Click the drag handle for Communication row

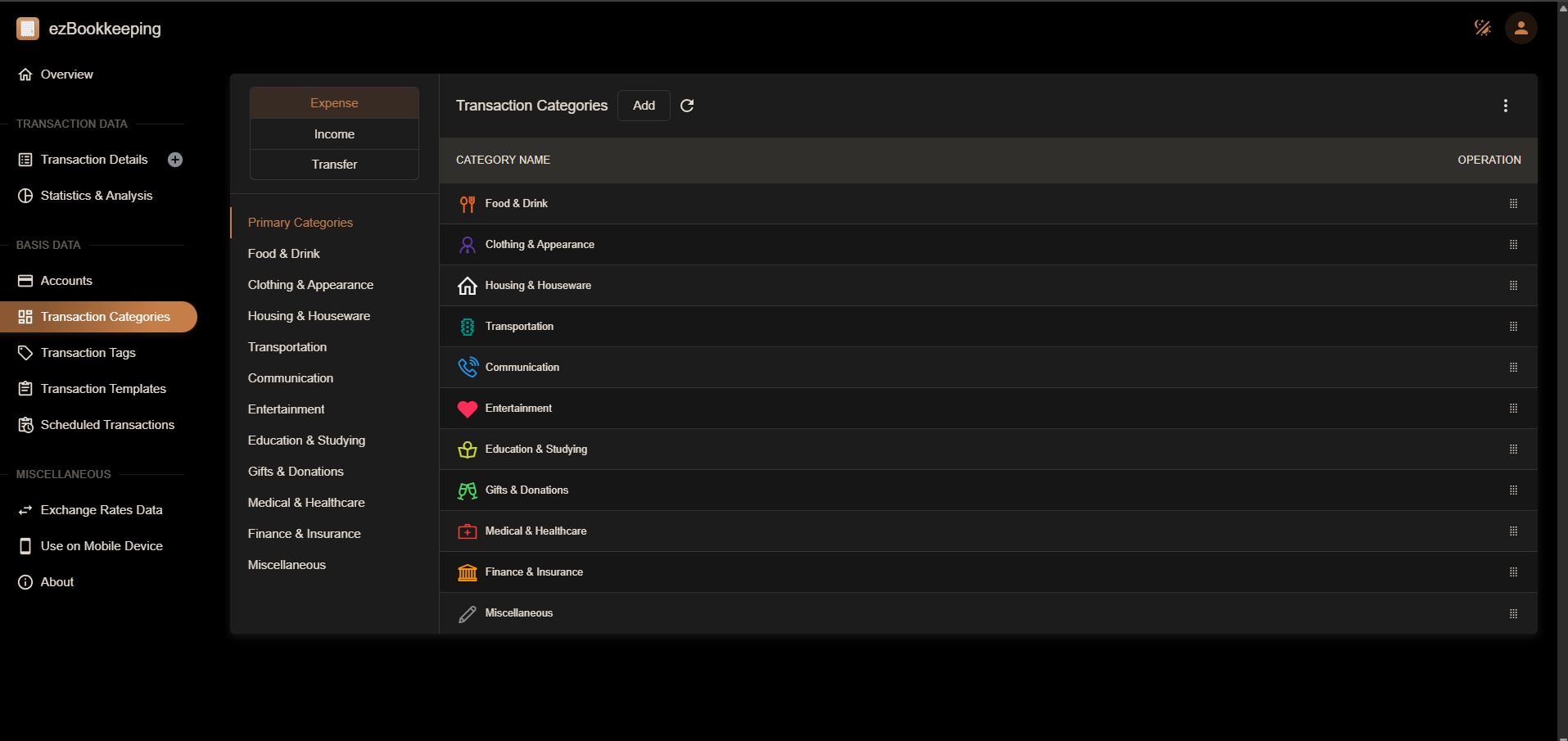[x=1513, y=368]
